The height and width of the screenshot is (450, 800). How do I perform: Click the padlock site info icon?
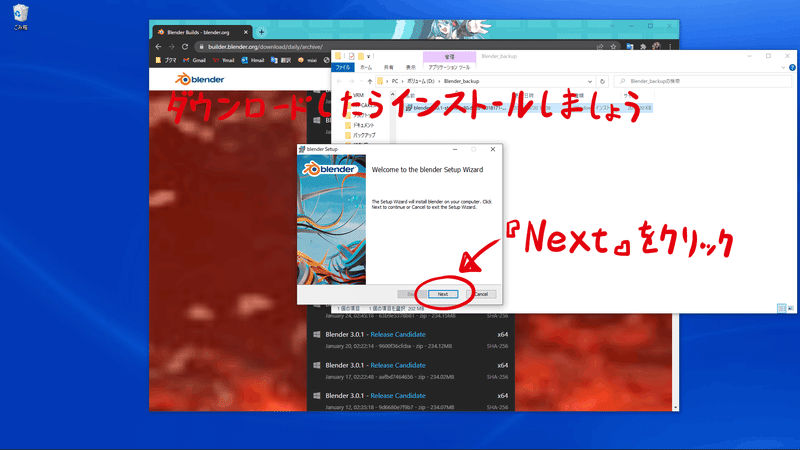pyautogui.click(x=202, y=46)
